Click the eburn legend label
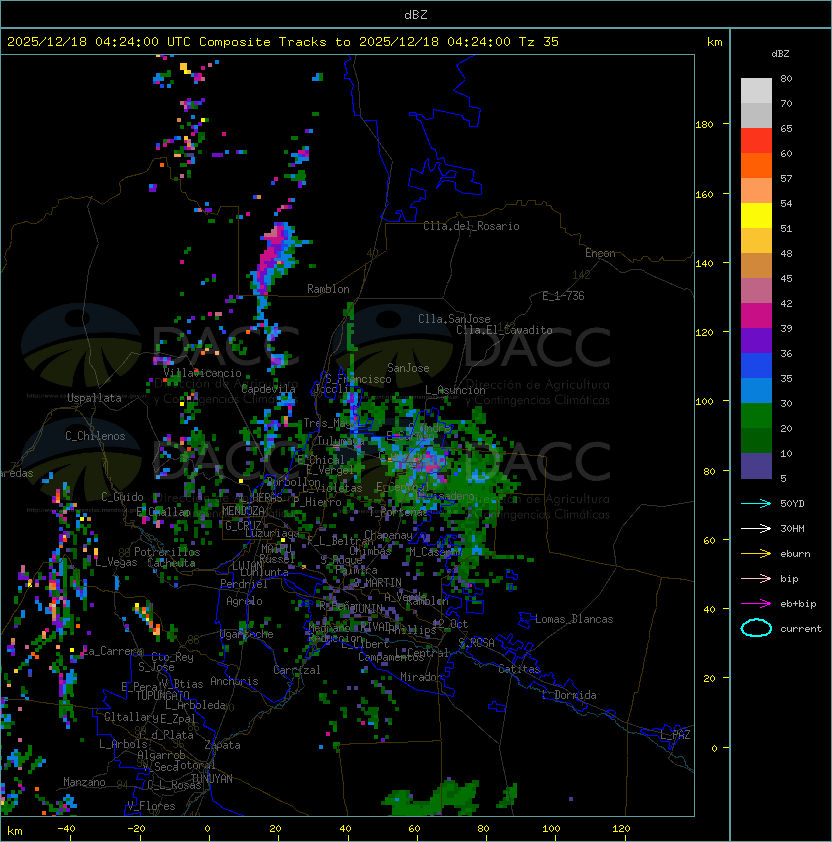Screen dimensions: 832x842 (795, 554)
